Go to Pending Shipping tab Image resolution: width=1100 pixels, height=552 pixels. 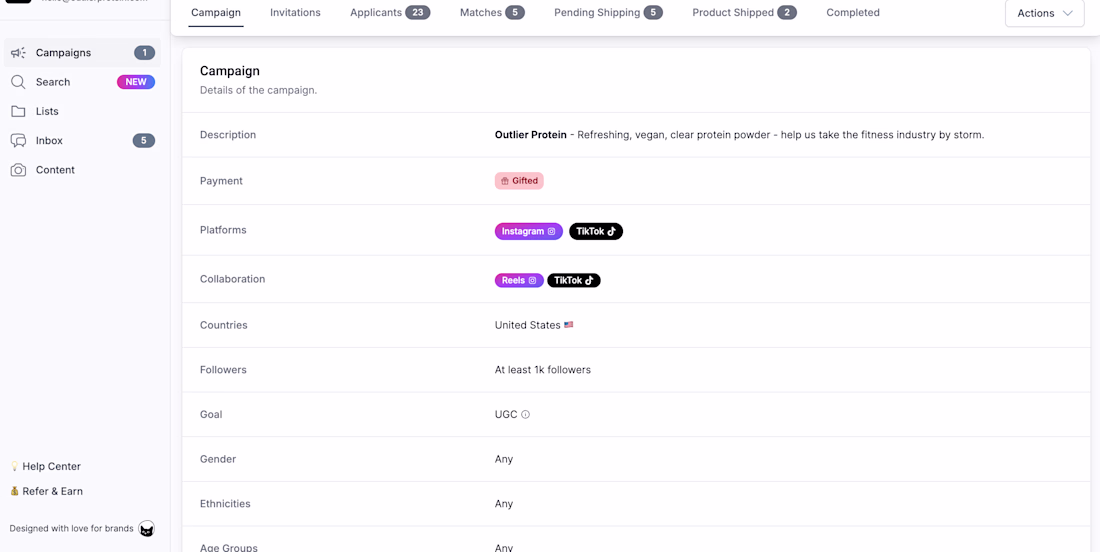[x=607, y=13]
